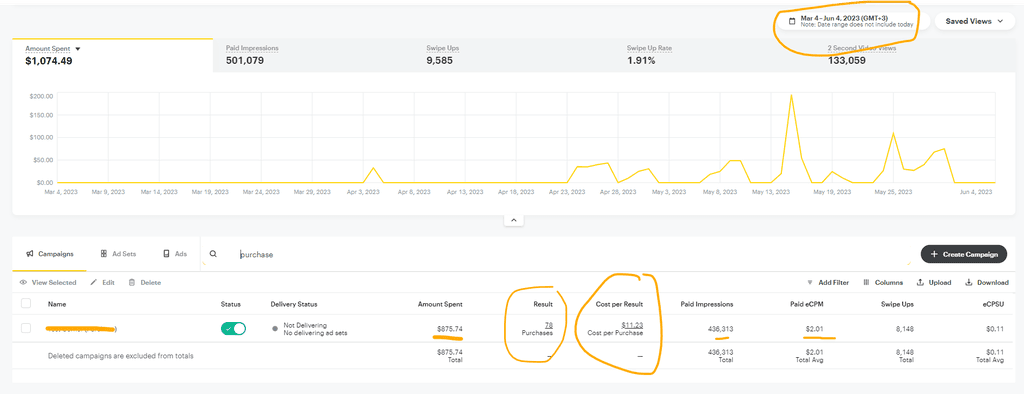Image resolution: width=1024 pixels, height=394 pixels.
Task: Select the campaign row checkbox
Action: pyautogui.click(x=26, y=328)
